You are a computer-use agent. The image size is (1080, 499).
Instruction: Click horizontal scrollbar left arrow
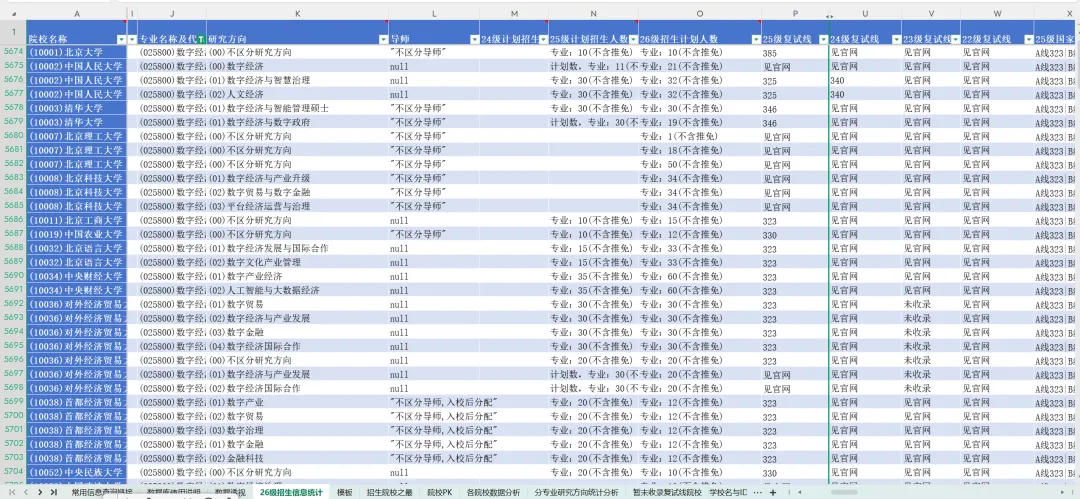point(799,492)
